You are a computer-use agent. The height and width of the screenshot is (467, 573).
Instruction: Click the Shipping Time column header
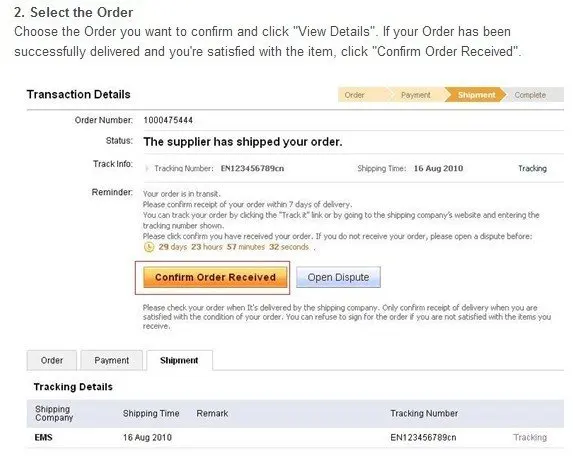click(x=151, y=413)
